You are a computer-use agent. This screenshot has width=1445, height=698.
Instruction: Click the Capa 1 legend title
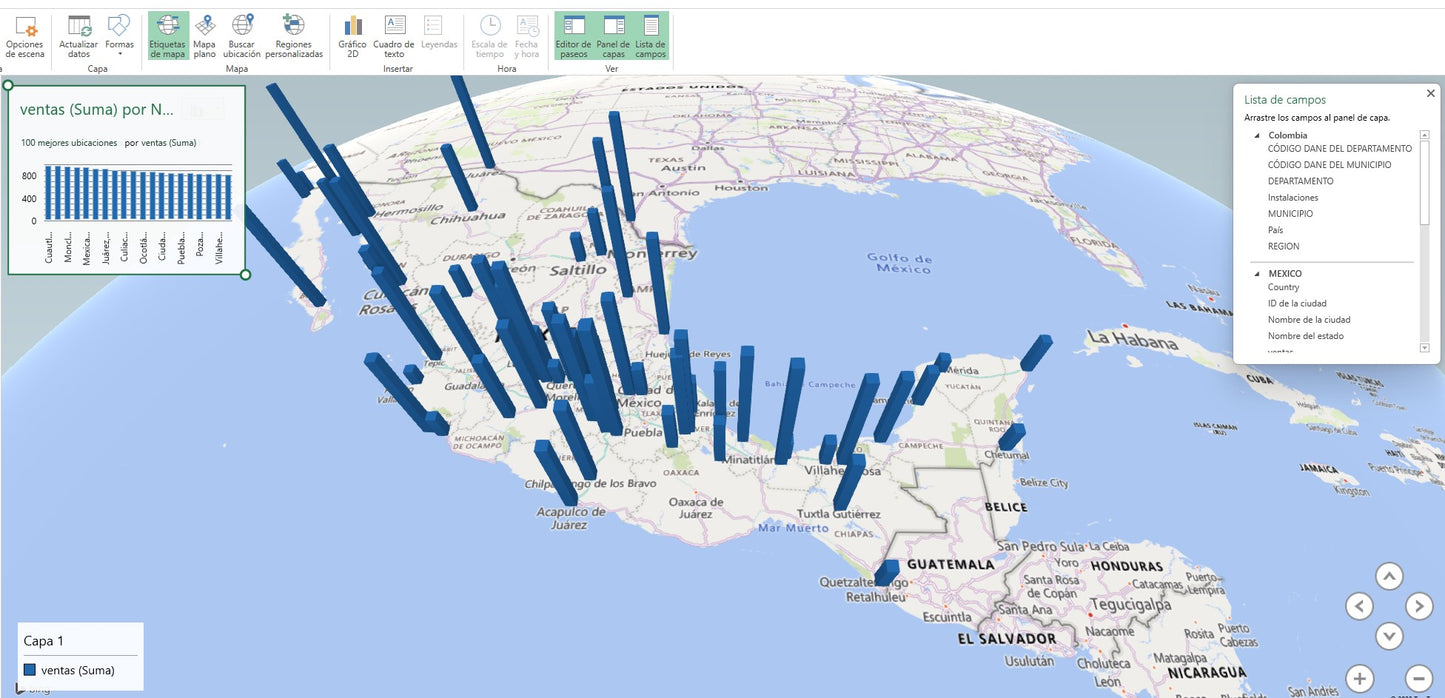[44, 641]
